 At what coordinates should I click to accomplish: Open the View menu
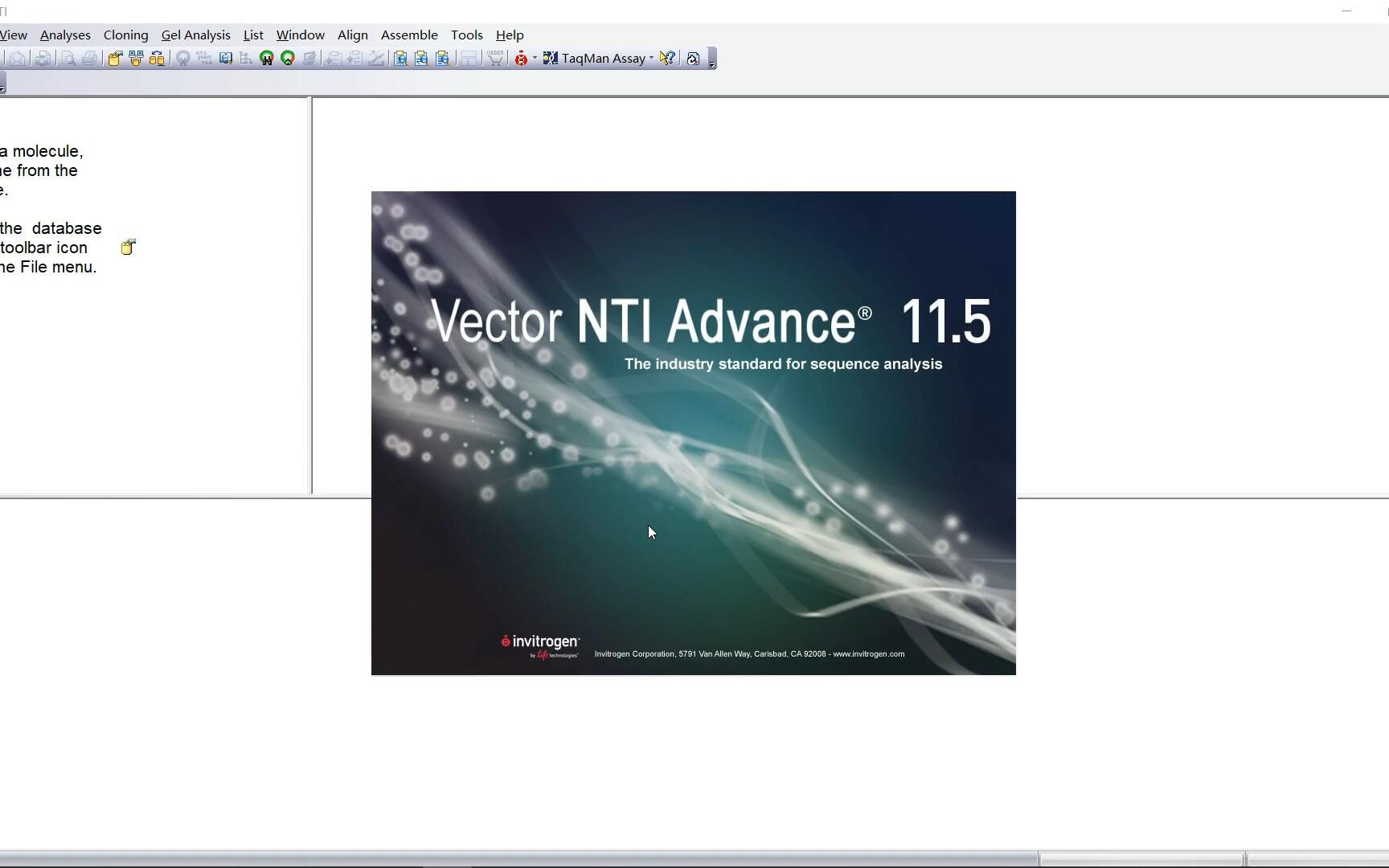(14, 35)
